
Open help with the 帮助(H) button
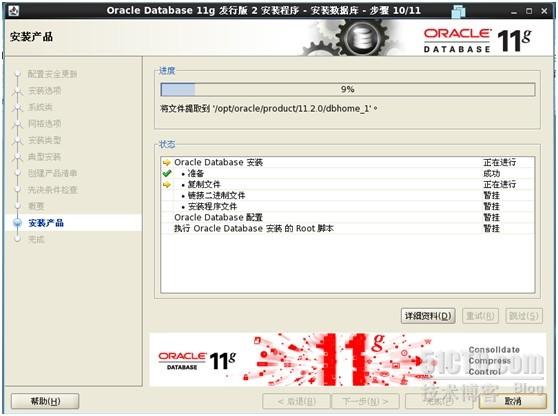pyautogui.click(x=45, y=401)
